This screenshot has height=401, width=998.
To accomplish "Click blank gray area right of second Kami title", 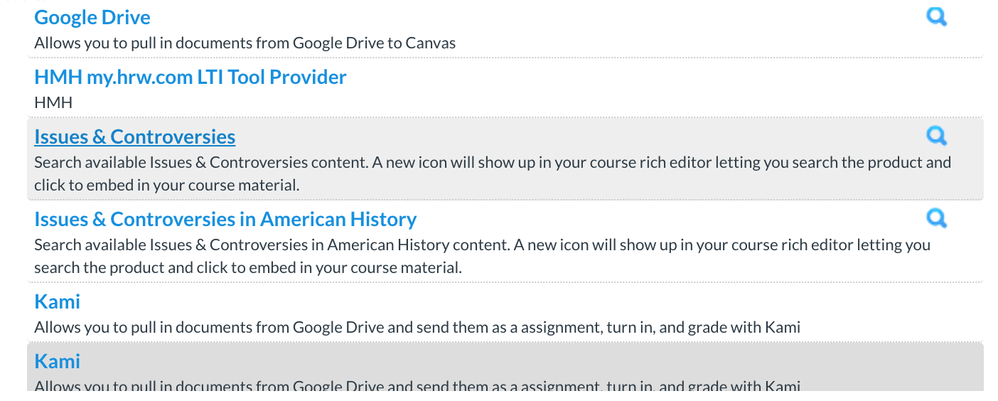I will click(x=500, y=361).
